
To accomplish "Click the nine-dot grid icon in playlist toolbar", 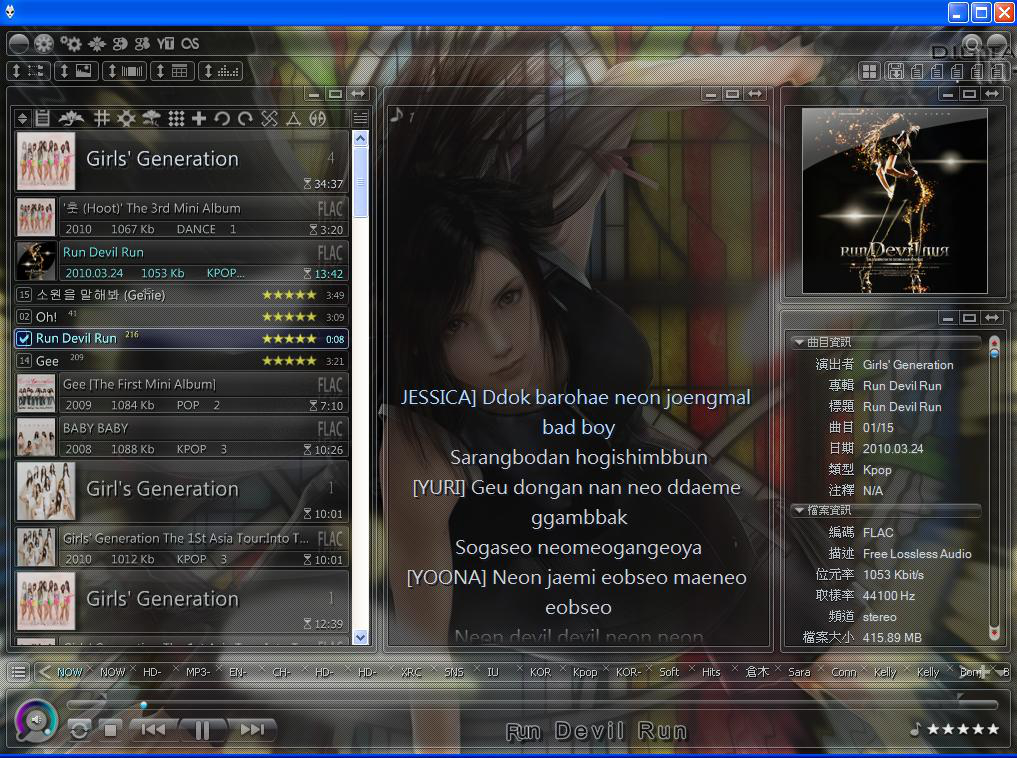I will (176, 118).
